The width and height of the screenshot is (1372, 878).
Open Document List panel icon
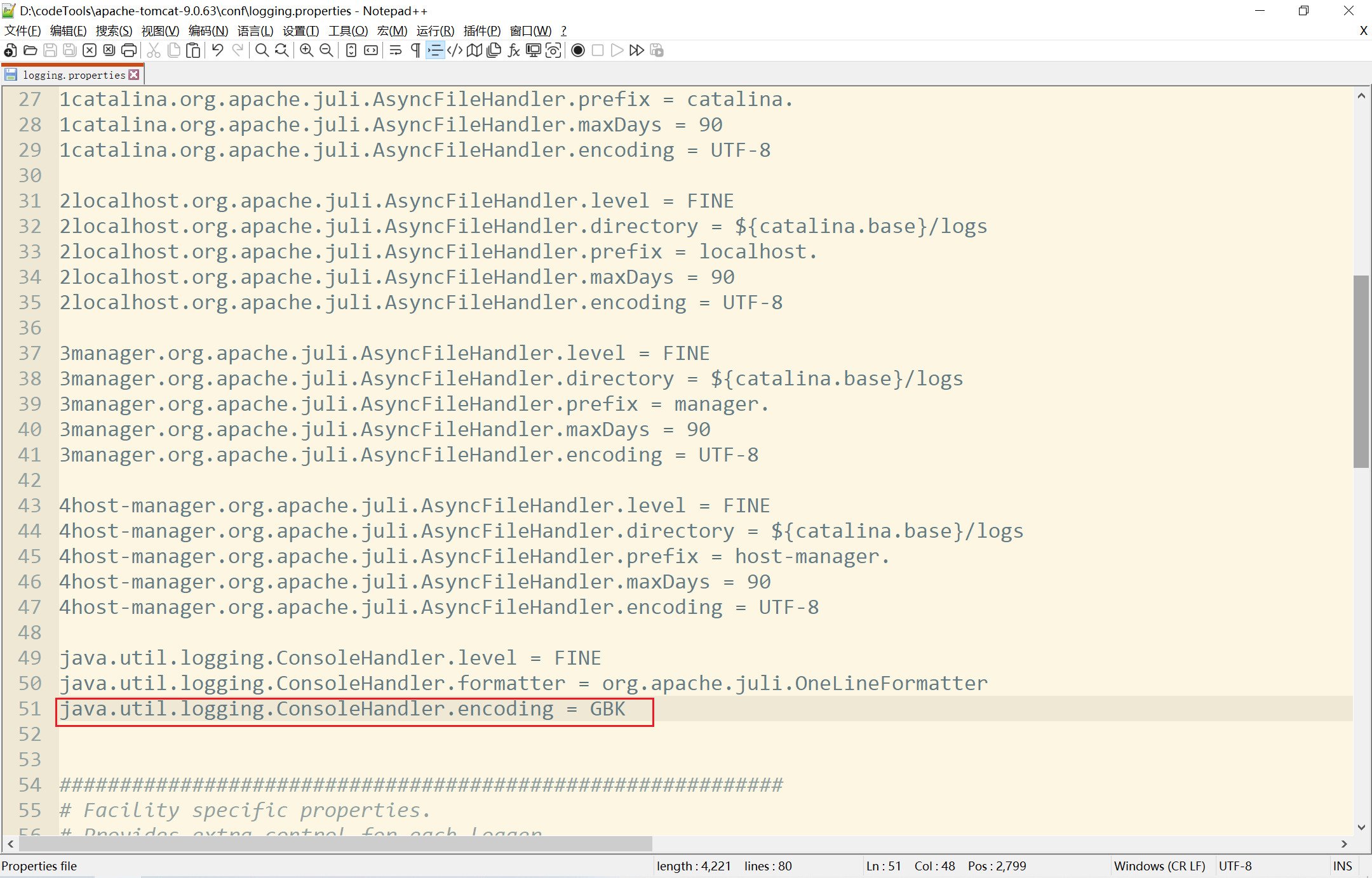point(494,51)
